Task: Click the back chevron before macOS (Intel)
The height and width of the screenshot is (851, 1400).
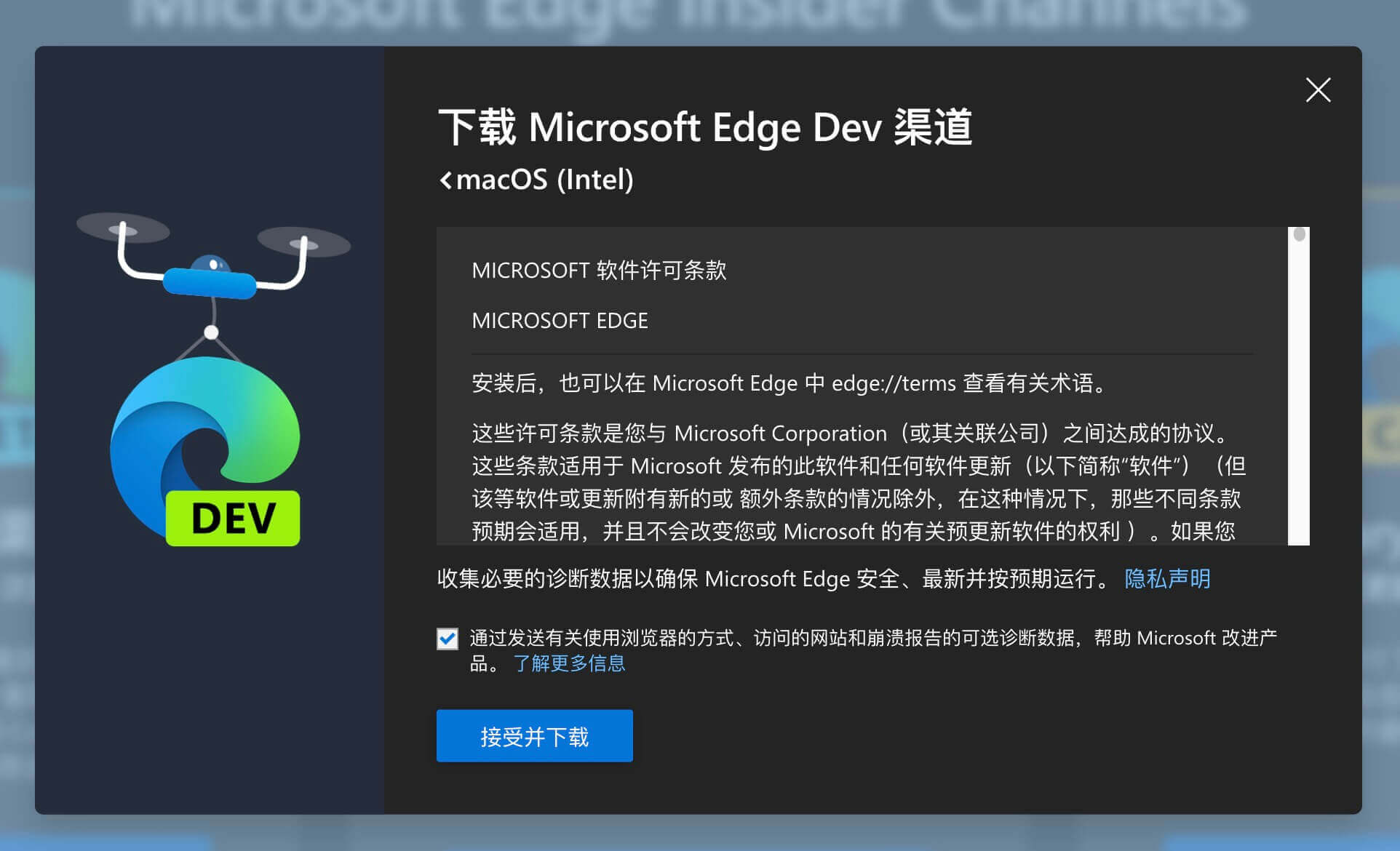Action: [x=445, y=180]
